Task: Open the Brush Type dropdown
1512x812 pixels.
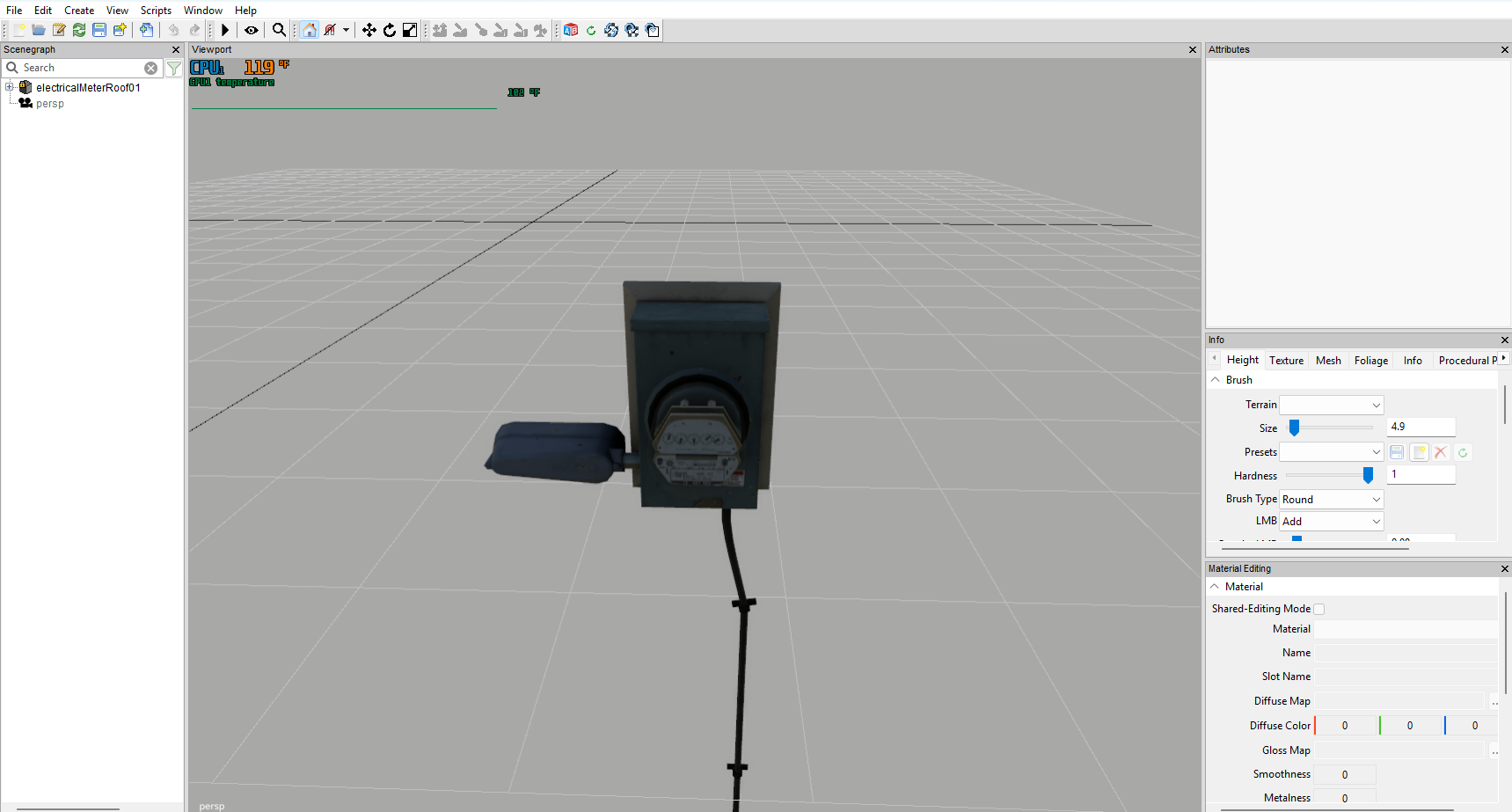Action: (1332, 499)
